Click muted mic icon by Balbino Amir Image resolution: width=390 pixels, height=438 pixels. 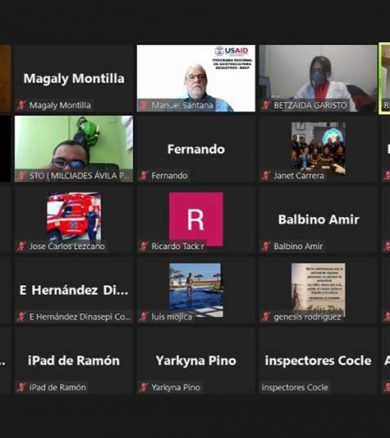[x=266, y=246]
